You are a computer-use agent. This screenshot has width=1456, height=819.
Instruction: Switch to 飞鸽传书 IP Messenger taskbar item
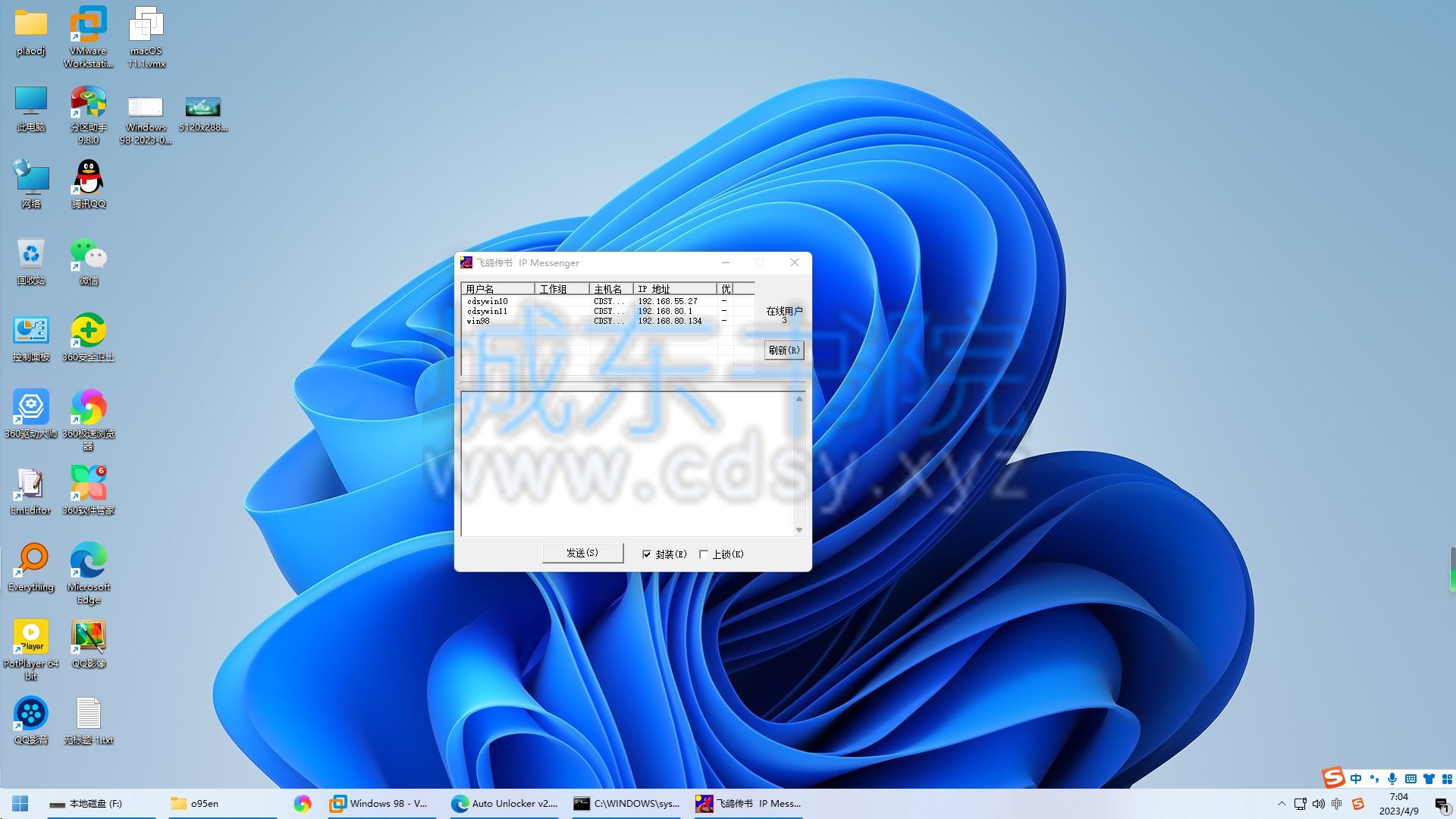click(x=748, y=803)
